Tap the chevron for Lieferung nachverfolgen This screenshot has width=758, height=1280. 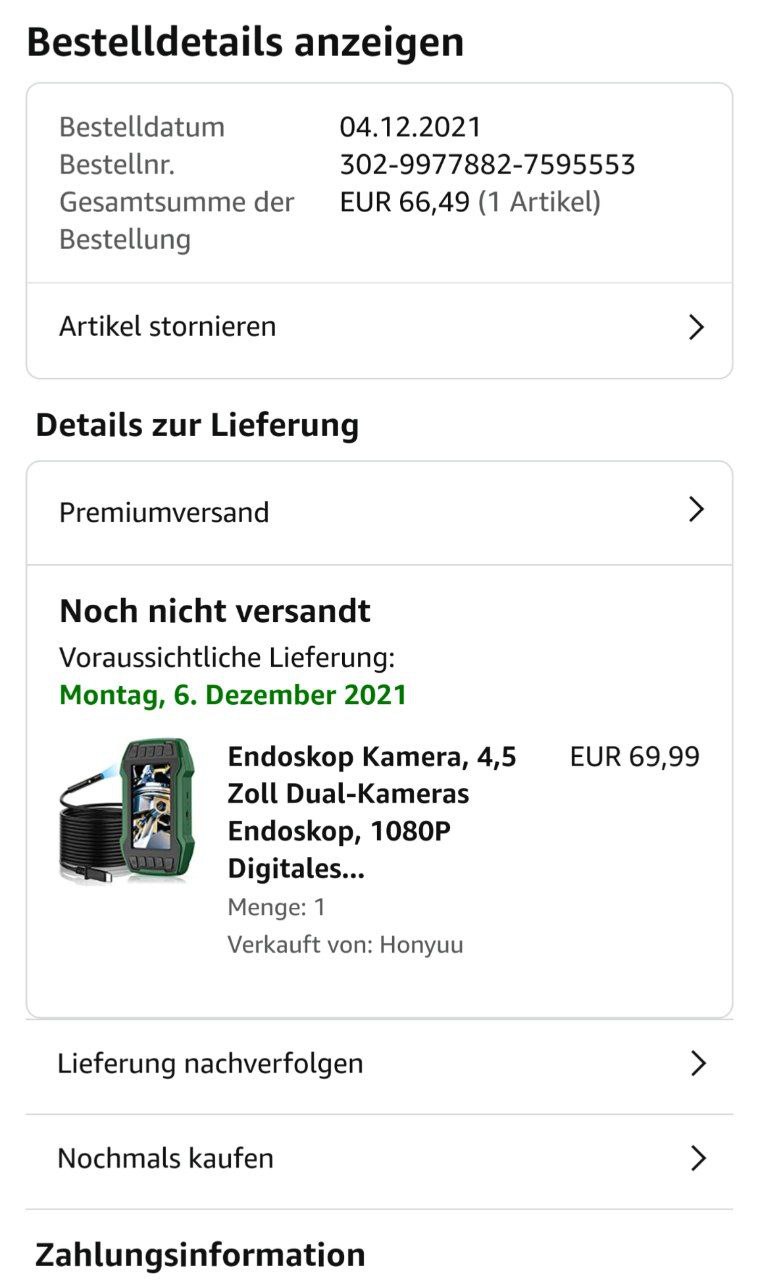tap(698, 1063)
